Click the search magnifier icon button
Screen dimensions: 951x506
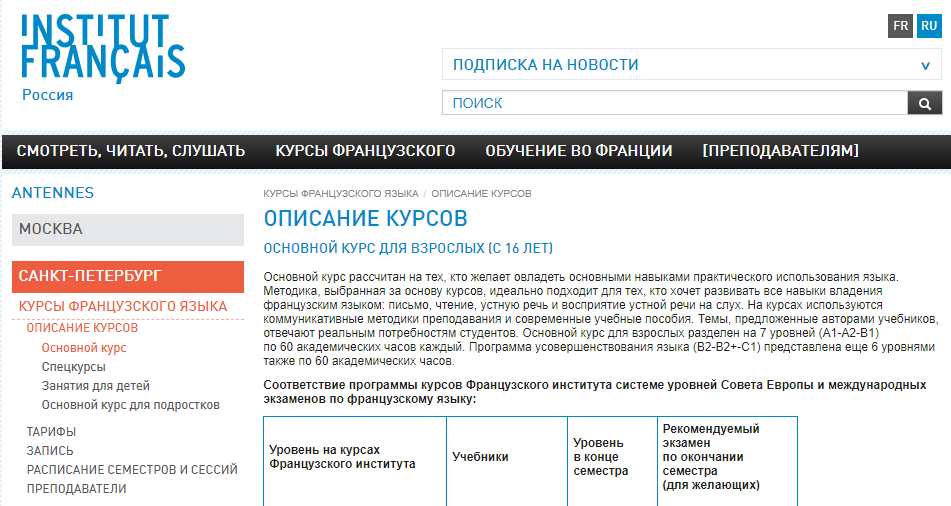[924, 103]
